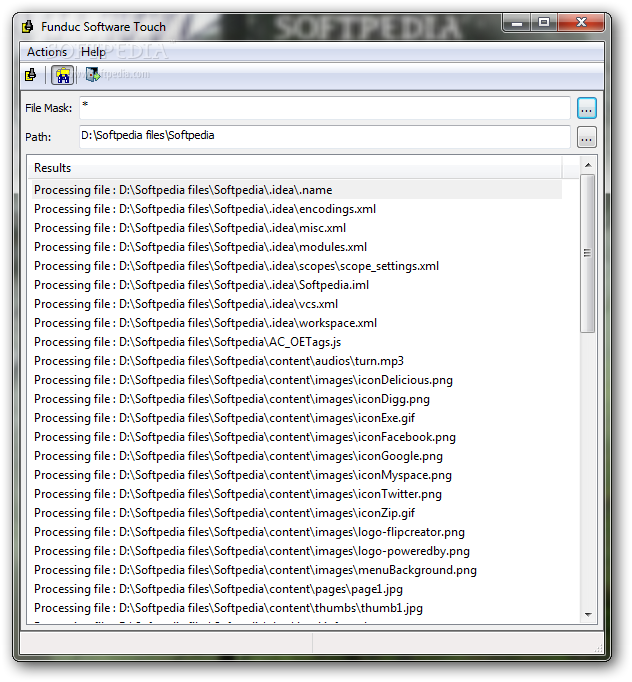Screen dimensions: 632x682
Task: Select the iconDigg.png result row
Action: (x=297, y=399)
